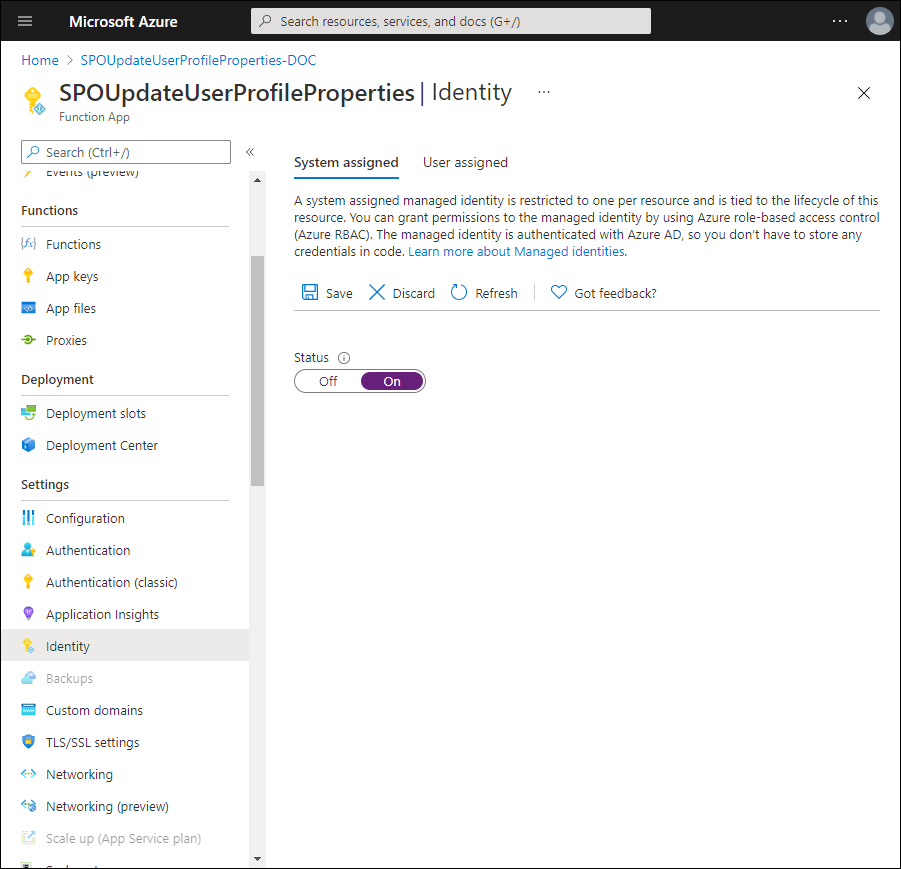Click the top resource search box

tap(450, 21)
